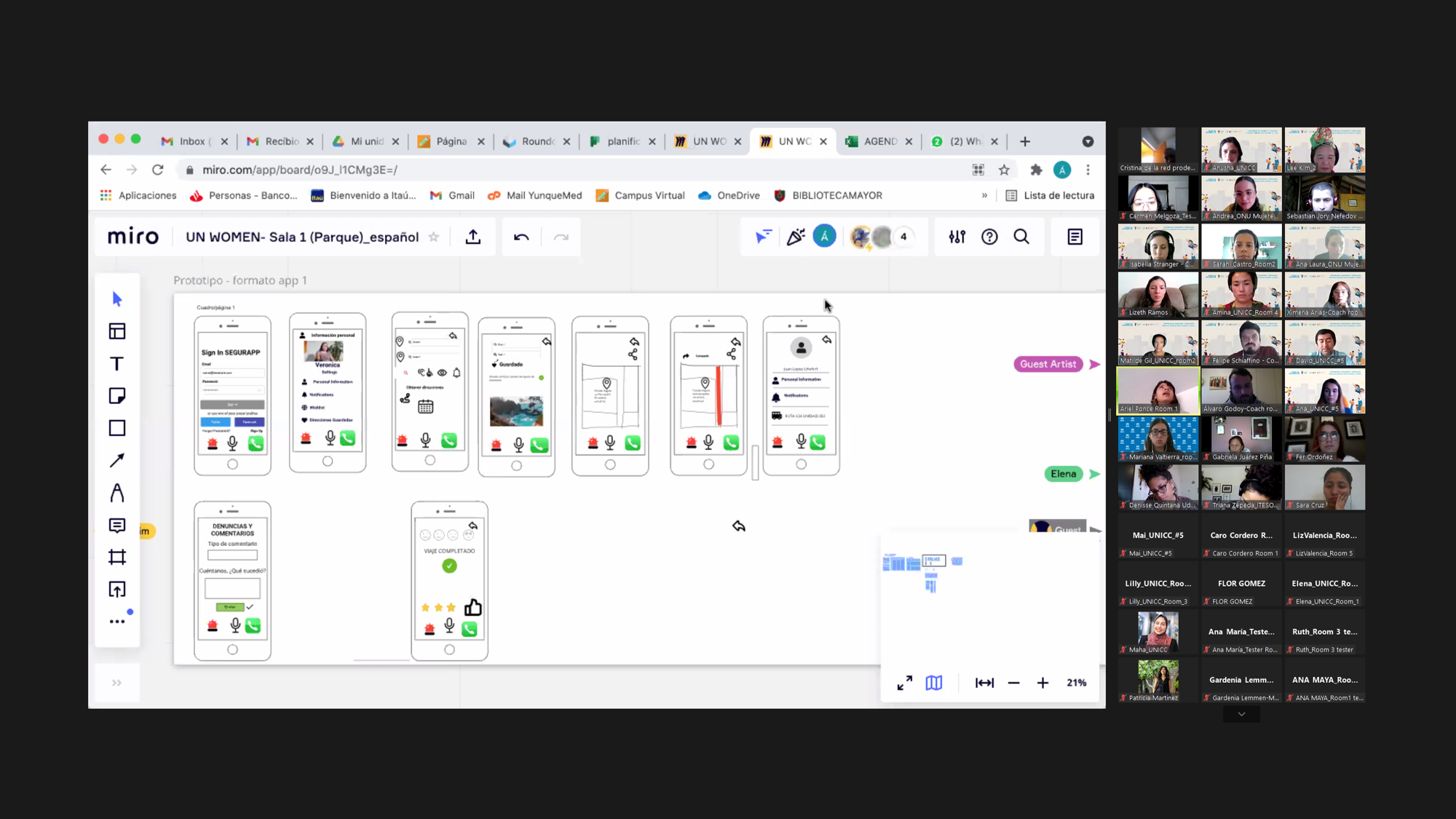This screenshot has height=819, width=1456.
Task: Expand the collapsed panel with double chevrons
Action: click(117, 683)
